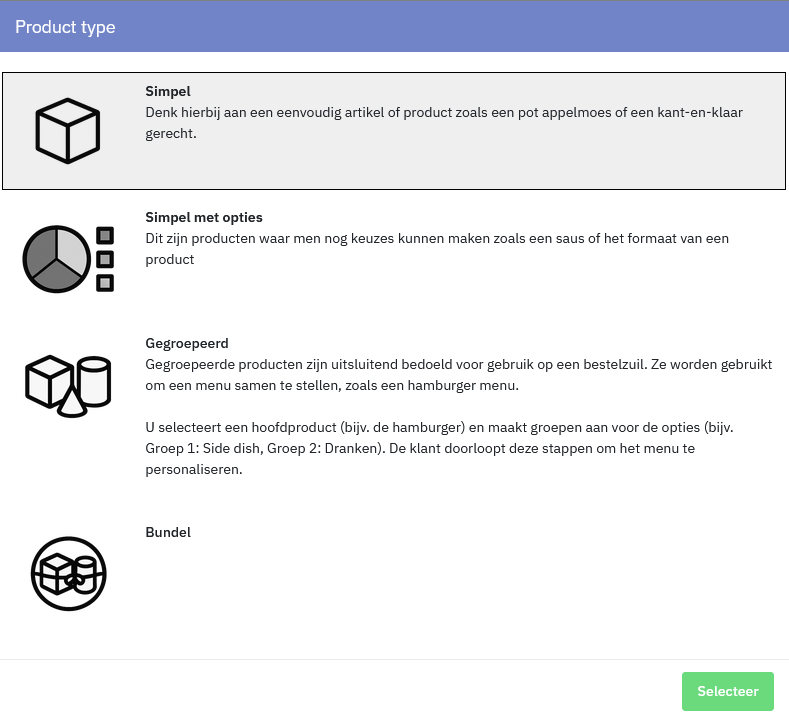Pick the 'Gegroepeerd' product type title
Image resolution: width=789 pixels, height=716 pixels.
[187, 343]
